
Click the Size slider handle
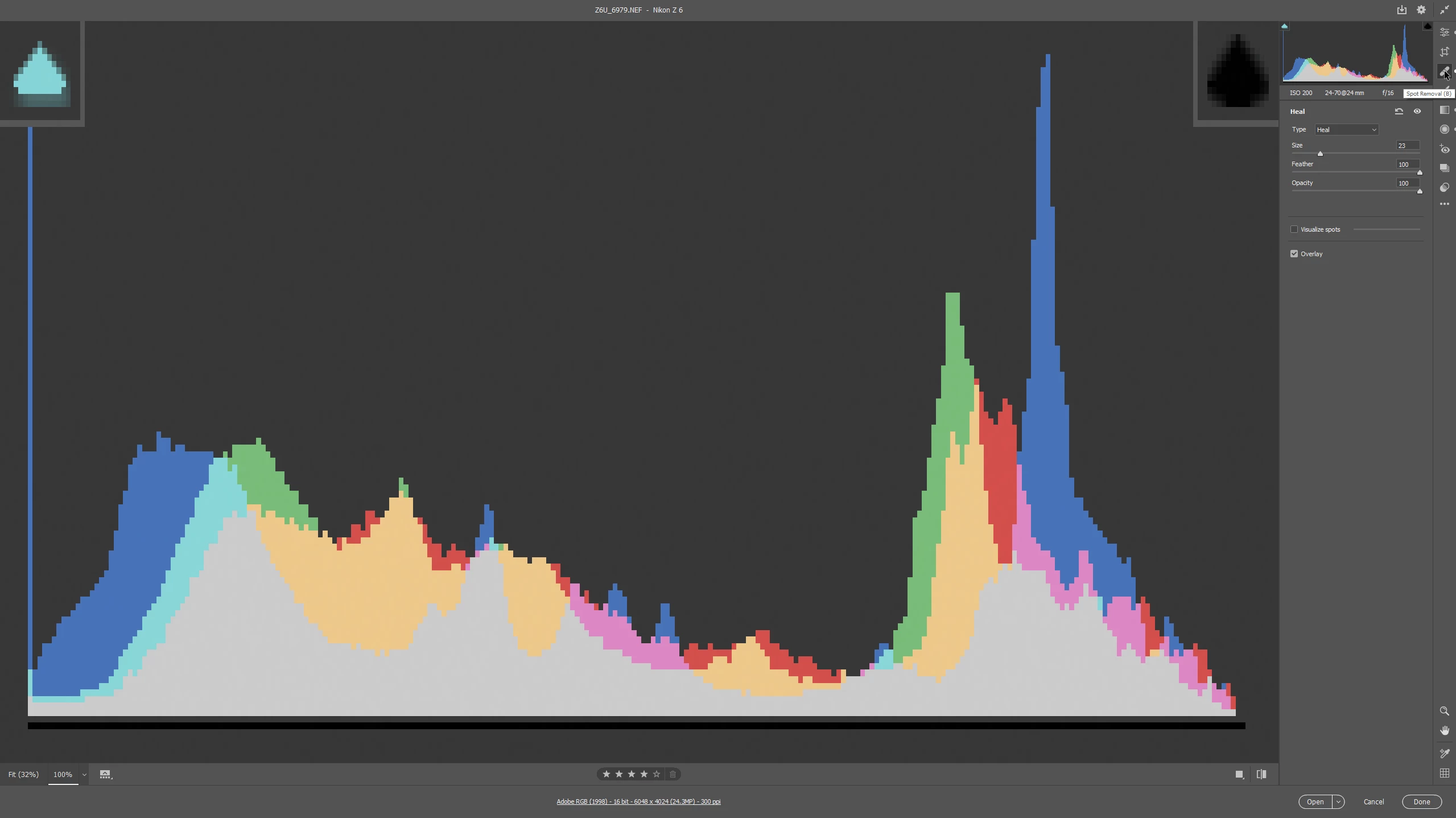point(1320,154)
